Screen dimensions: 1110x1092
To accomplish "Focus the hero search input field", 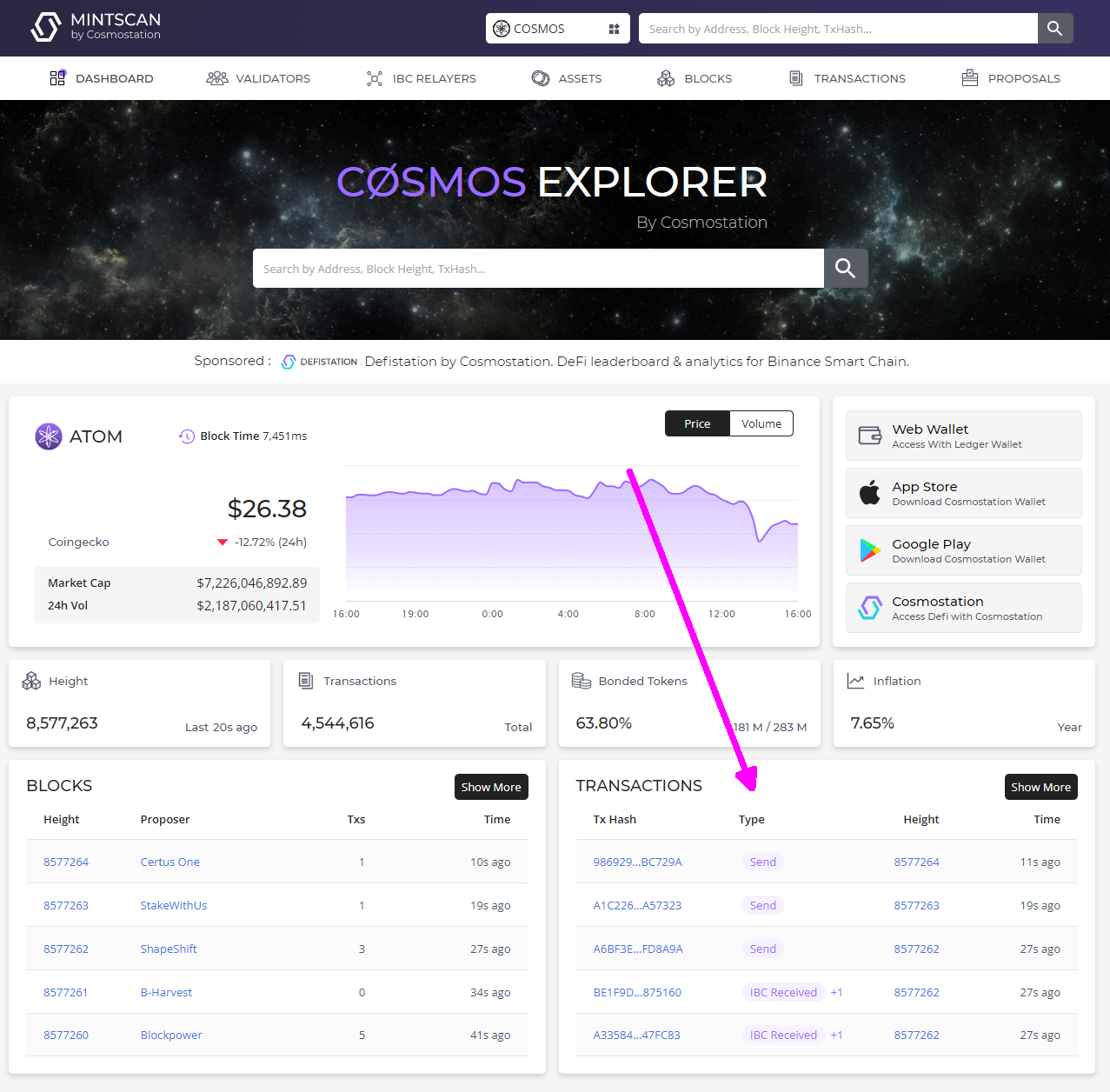I will [x=538, y=269].
